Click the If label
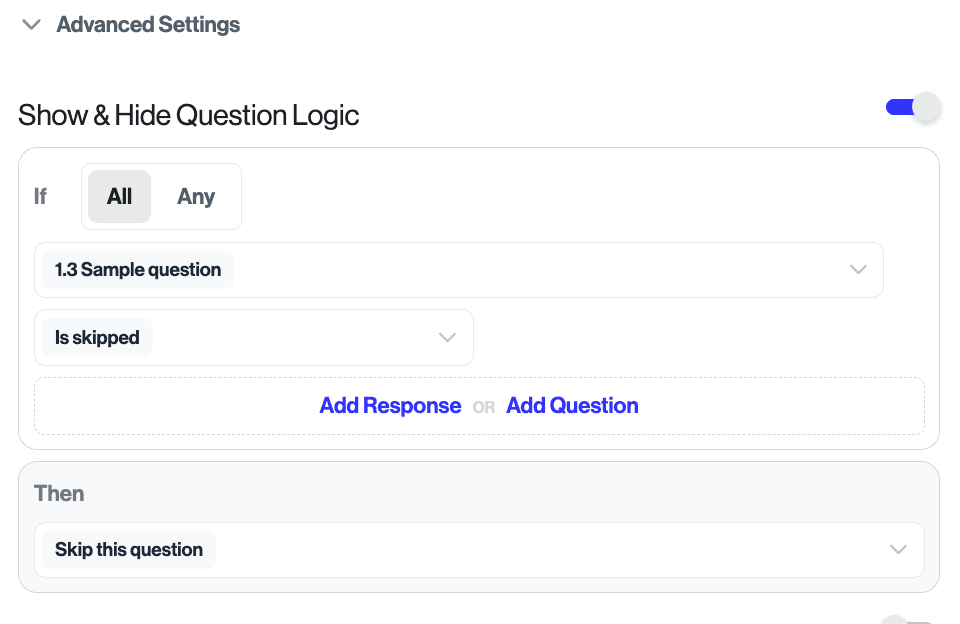 [x=40, y=196]
